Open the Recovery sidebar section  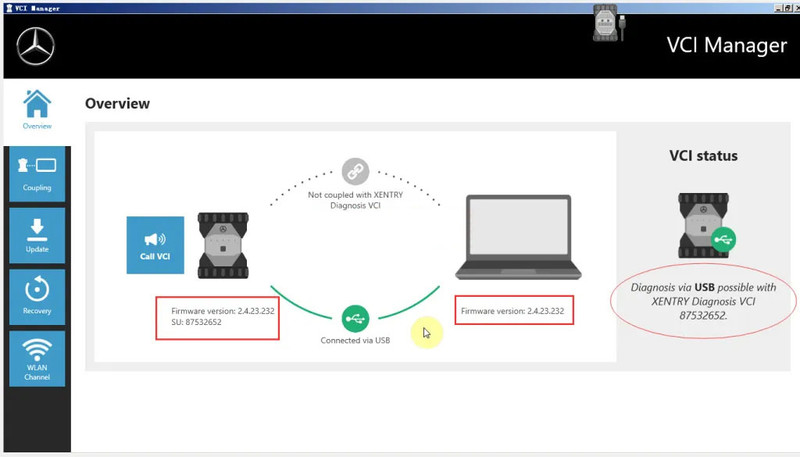click(x=37, y=297)
